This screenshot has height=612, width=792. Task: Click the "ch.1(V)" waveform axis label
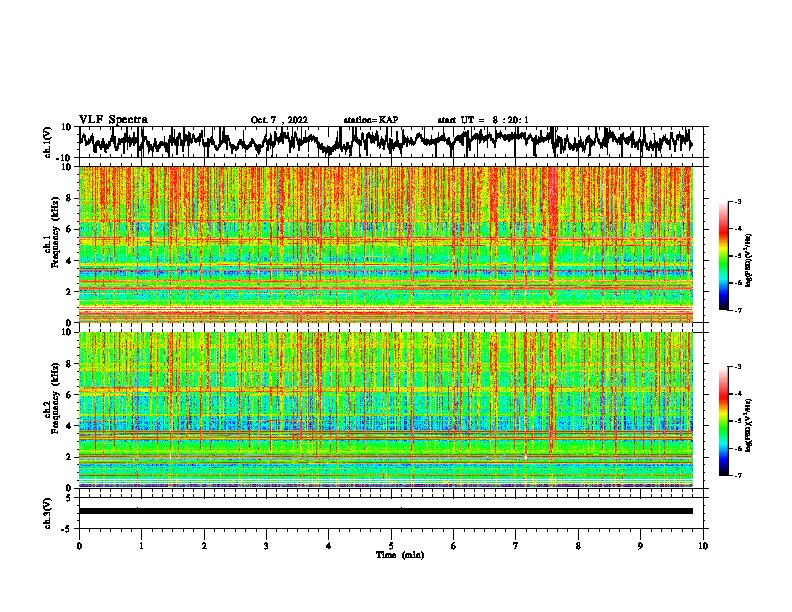pyautogui.click(x=48, y=142)
